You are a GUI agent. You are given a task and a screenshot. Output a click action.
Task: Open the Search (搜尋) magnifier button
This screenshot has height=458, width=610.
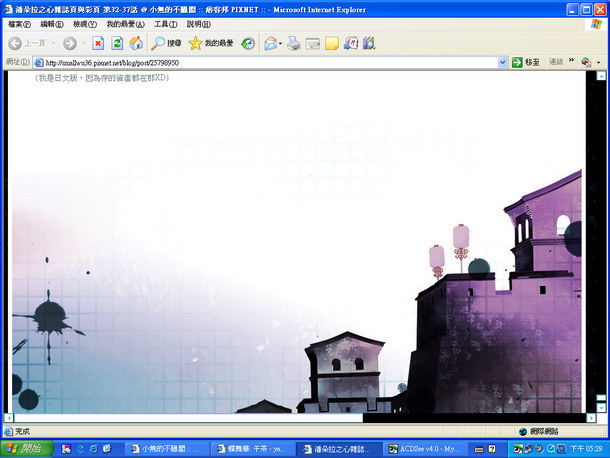coord(167,43)
